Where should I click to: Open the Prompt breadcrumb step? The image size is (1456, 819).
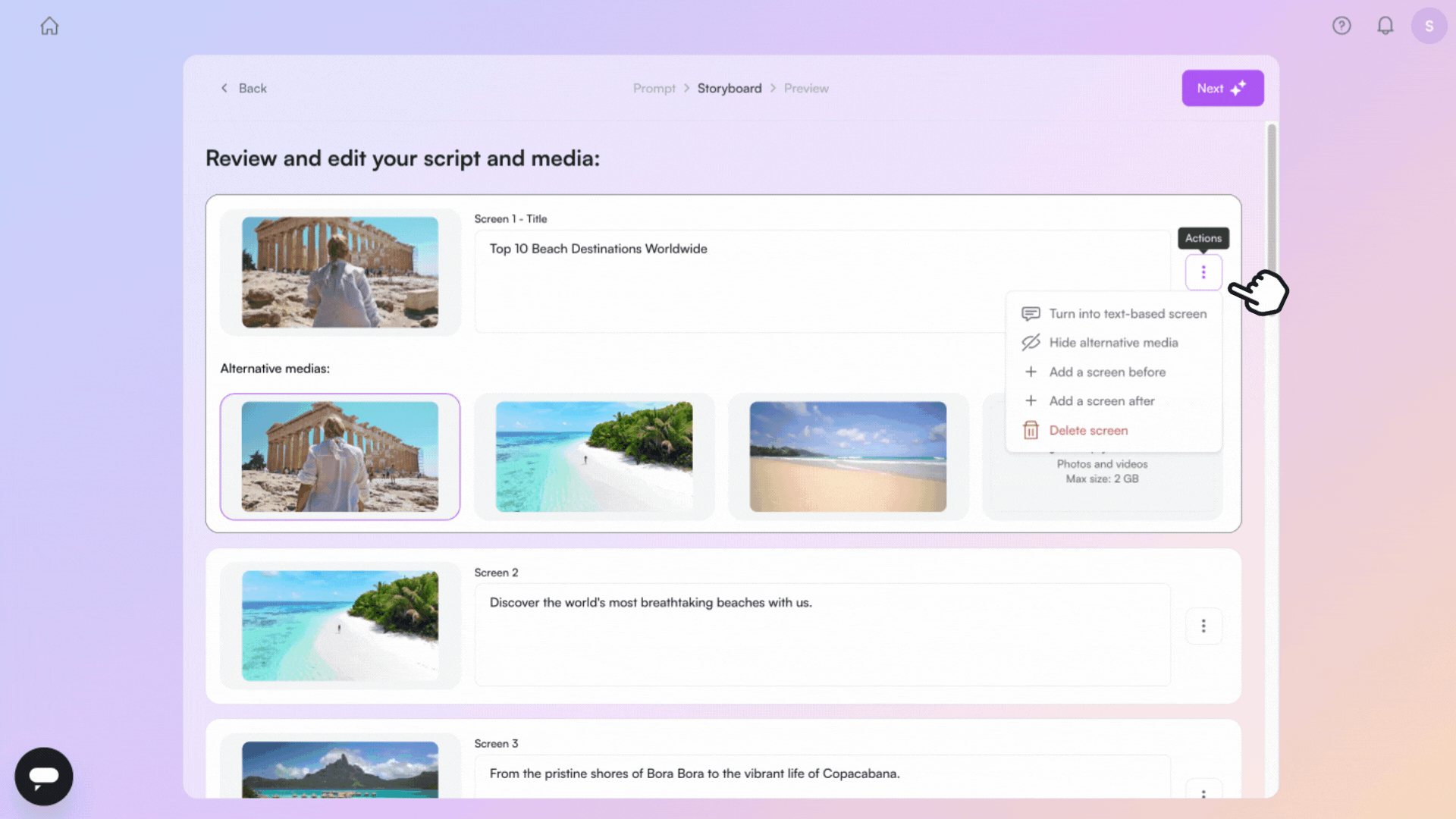tap(654, 88)
